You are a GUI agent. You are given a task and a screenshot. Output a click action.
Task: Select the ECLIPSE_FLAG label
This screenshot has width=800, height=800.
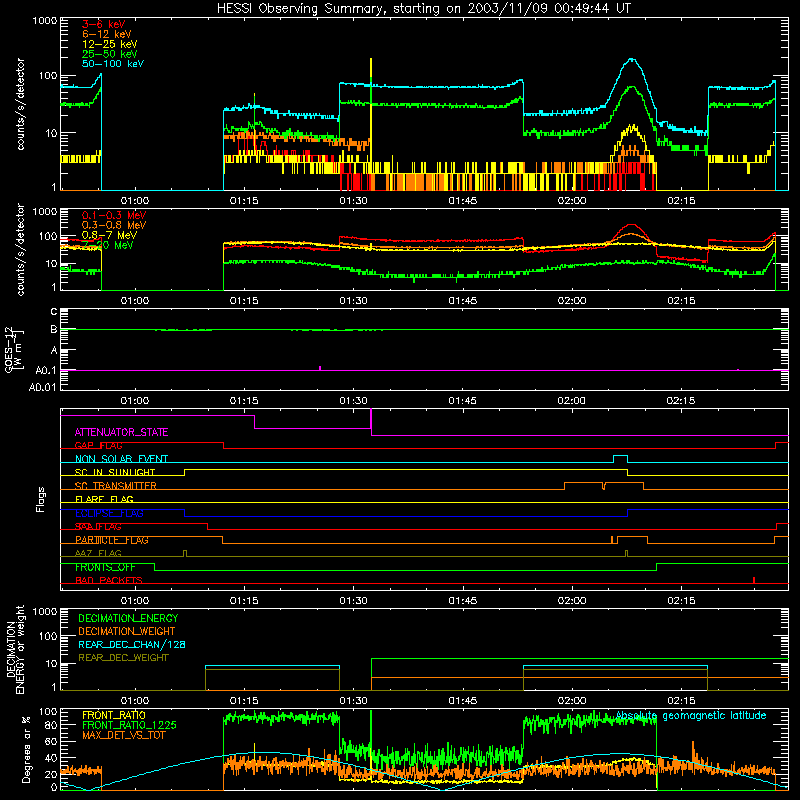click(109, 513)
